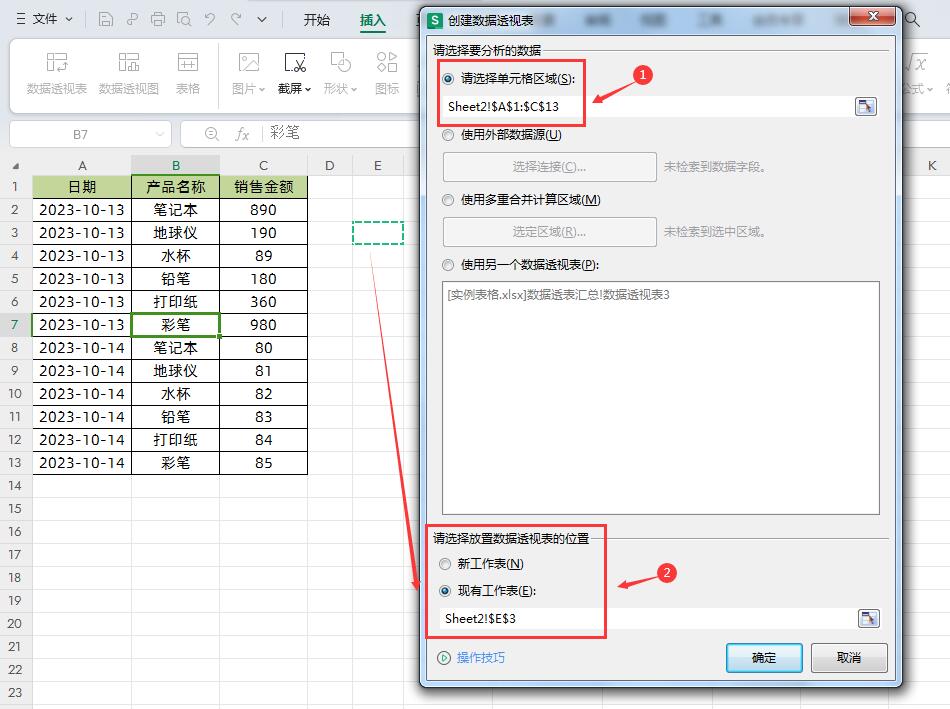Click the 取消 button
The width and height of the screenshot is (950, 709).
(x=849, y=657)
